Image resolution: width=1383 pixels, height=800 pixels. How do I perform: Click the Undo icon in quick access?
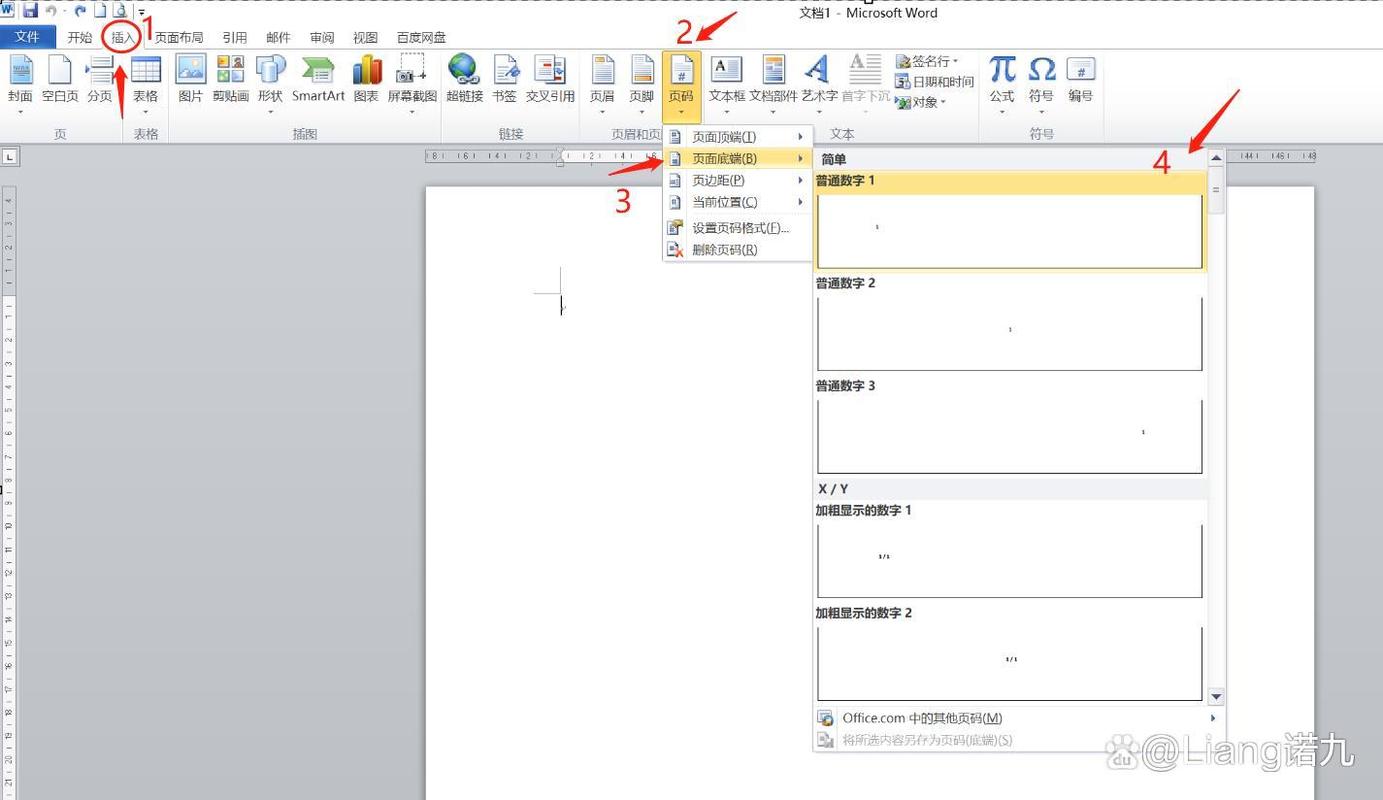click(x=52, y=10)
